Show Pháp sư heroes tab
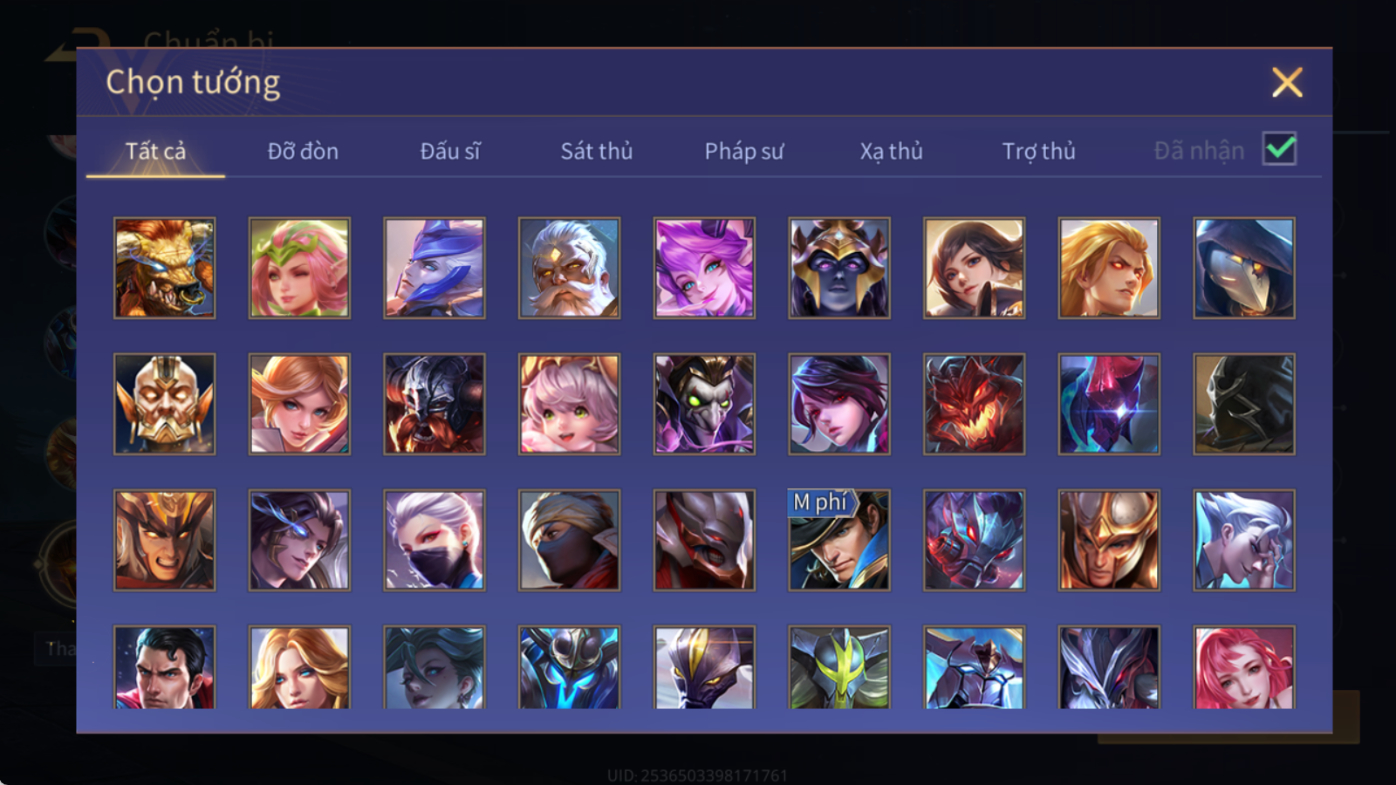 coord(744,151)
